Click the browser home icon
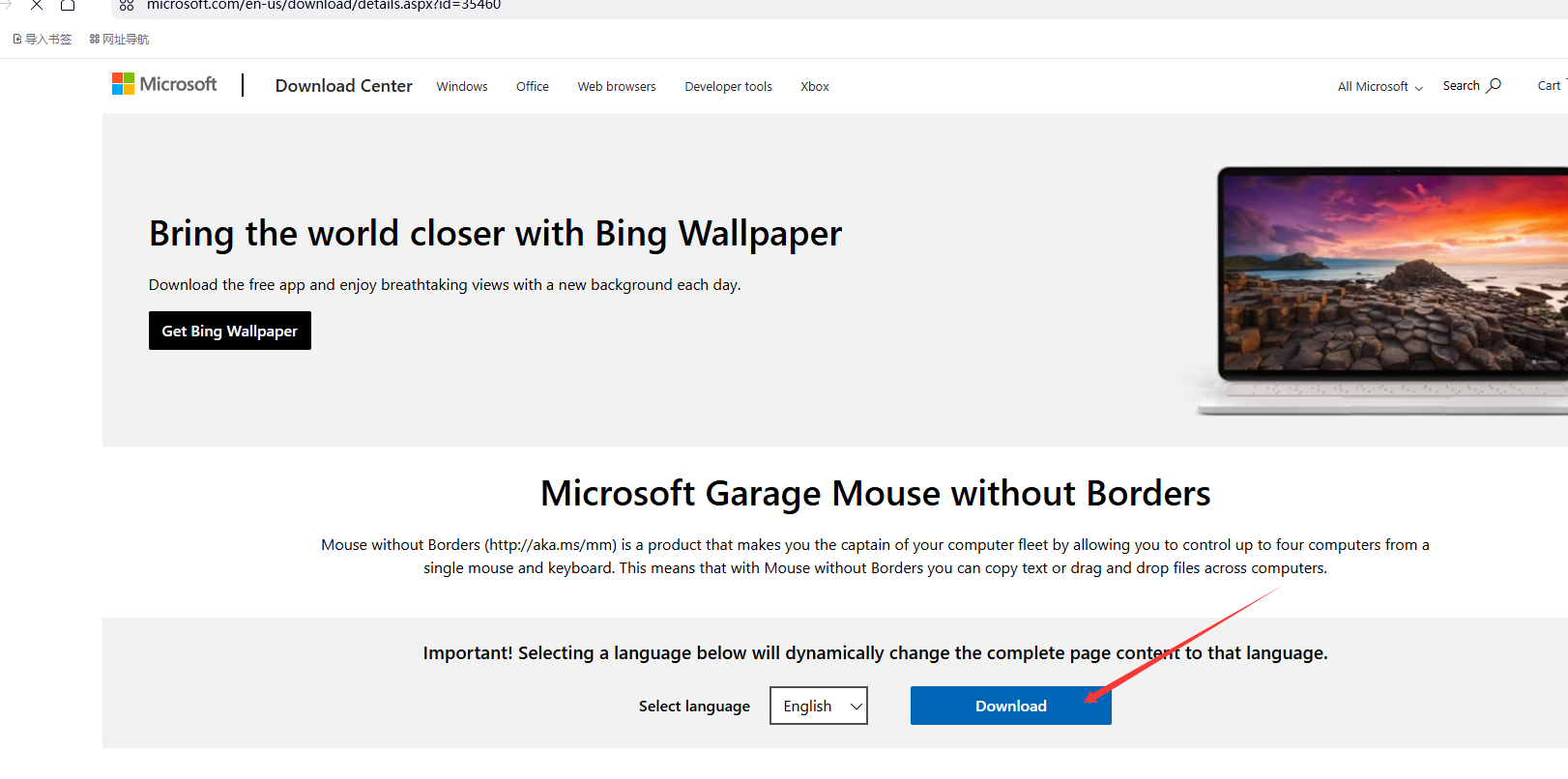The image size is (1568, 779). 68,5
